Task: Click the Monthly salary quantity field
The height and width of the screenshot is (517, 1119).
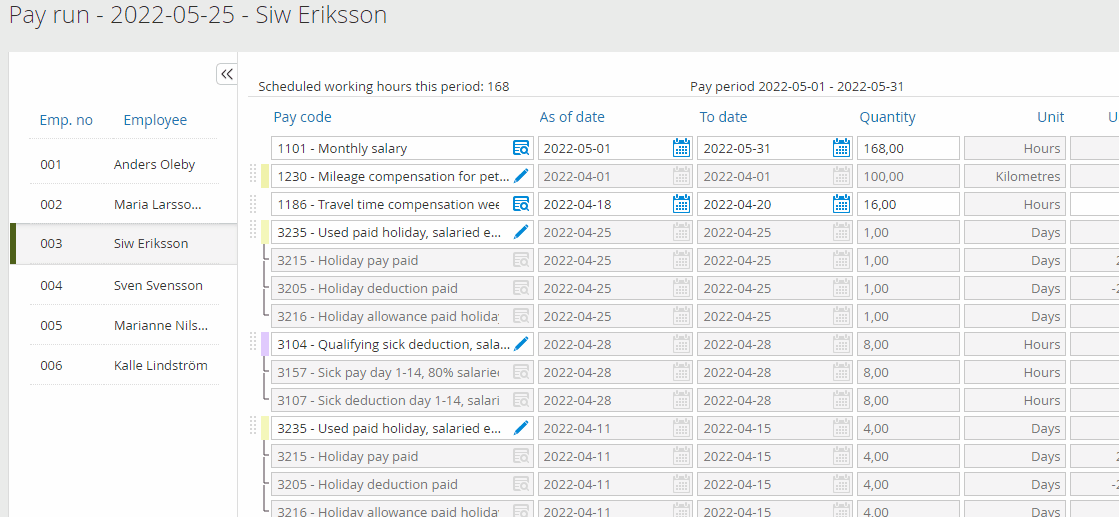Action: [x=907, y=149]
